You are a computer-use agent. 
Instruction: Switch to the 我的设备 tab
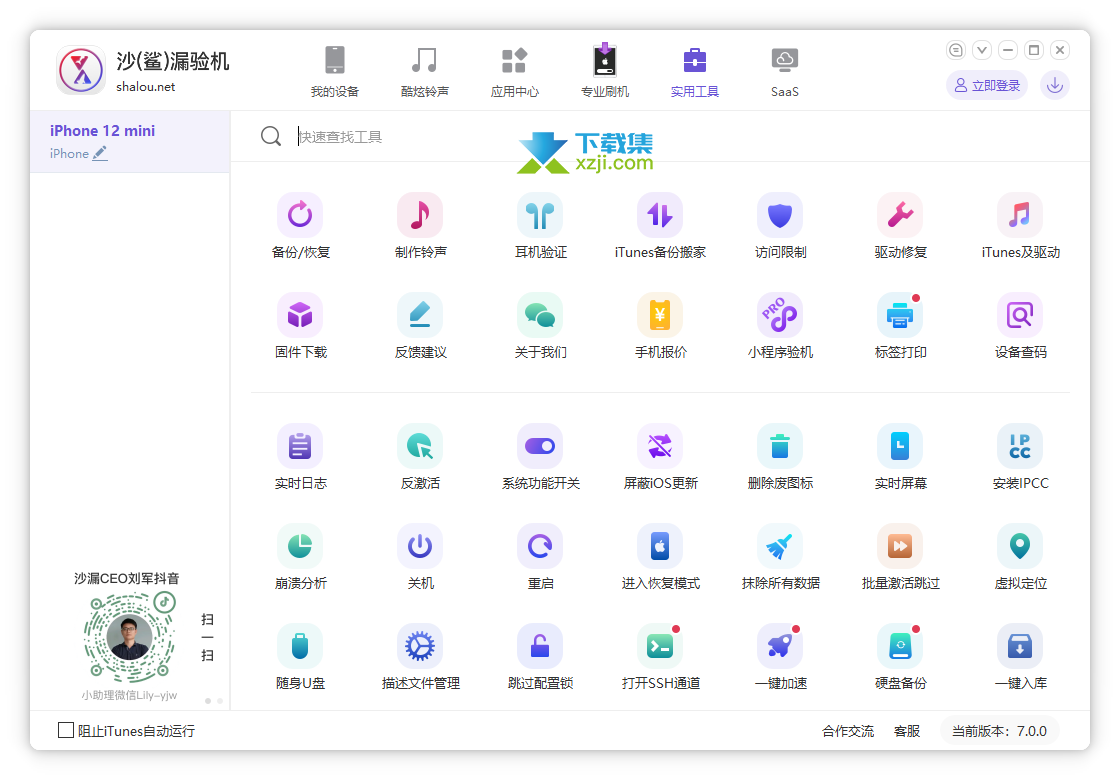click(334, 71)
